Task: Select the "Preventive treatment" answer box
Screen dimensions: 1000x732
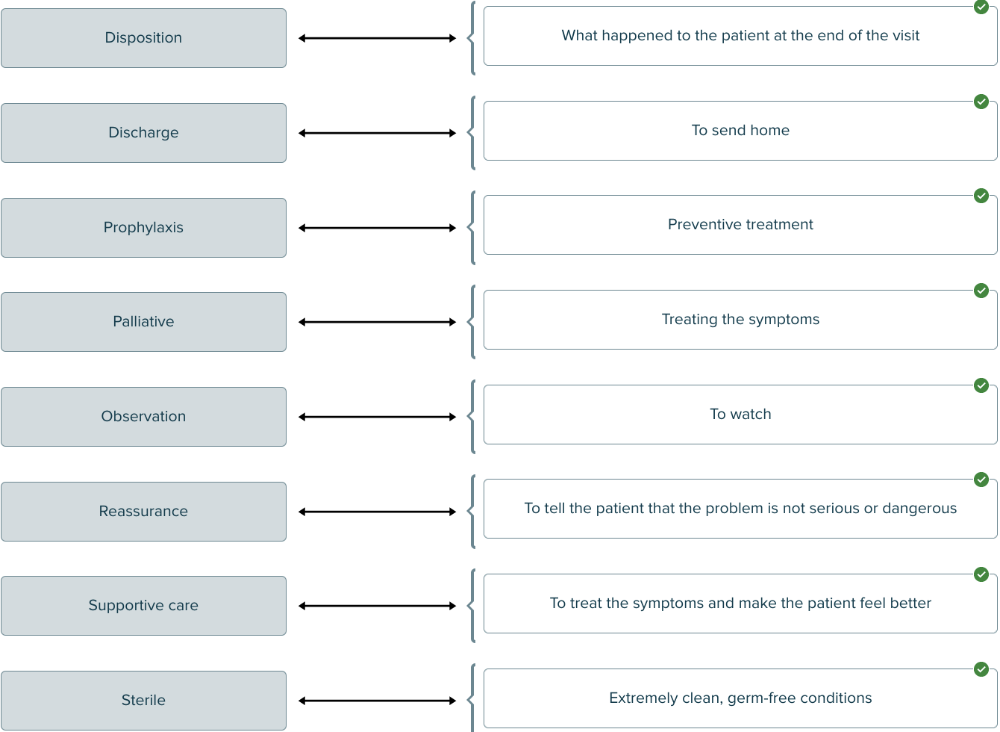Action: click(740, 225)
